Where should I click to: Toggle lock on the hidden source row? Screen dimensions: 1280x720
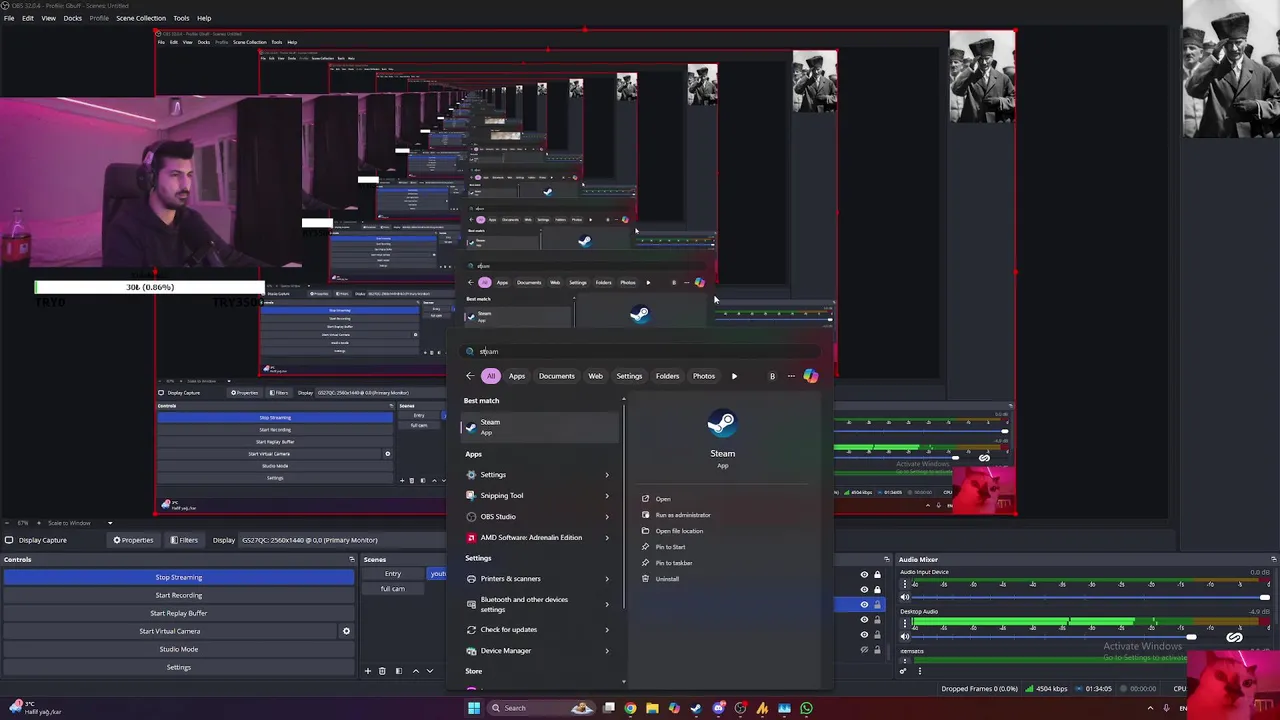[x=877, y=649]
